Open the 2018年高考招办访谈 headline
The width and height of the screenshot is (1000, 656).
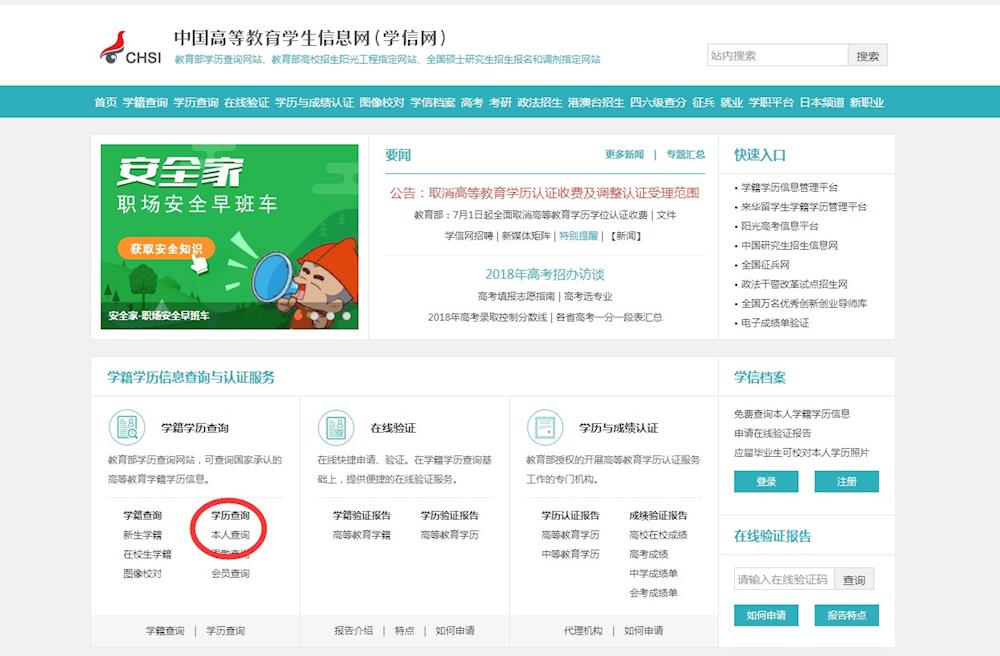545,274
